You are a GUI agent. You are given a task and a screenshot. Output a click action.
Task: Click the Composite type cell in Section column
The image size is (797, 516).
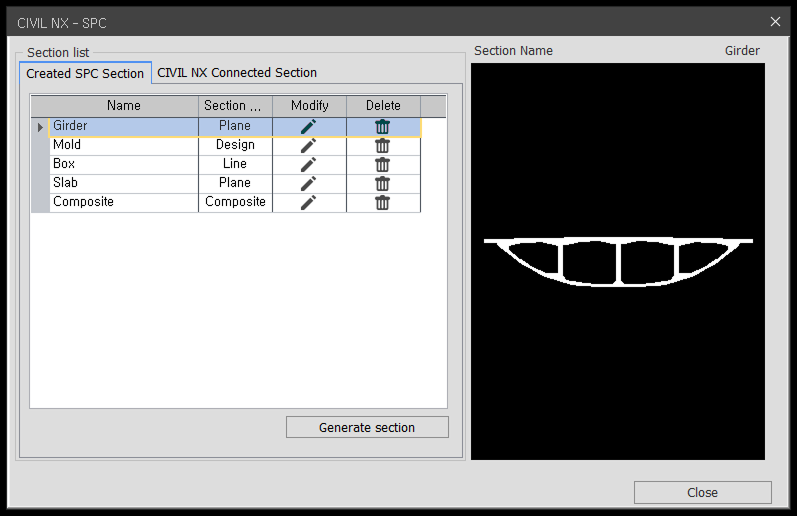(x=235, y=203)
